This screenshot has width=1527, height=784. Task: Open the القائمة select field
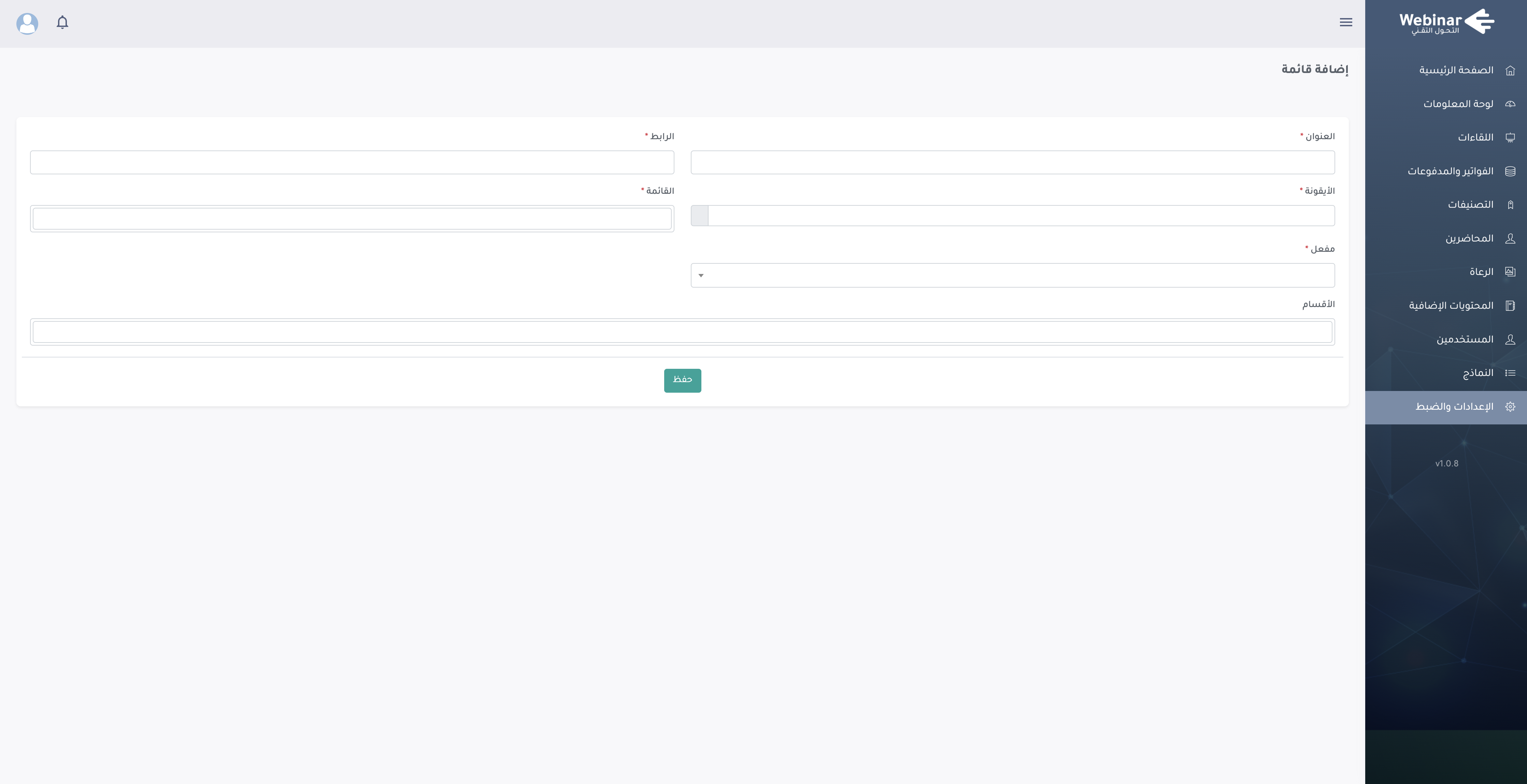point(352,219)
